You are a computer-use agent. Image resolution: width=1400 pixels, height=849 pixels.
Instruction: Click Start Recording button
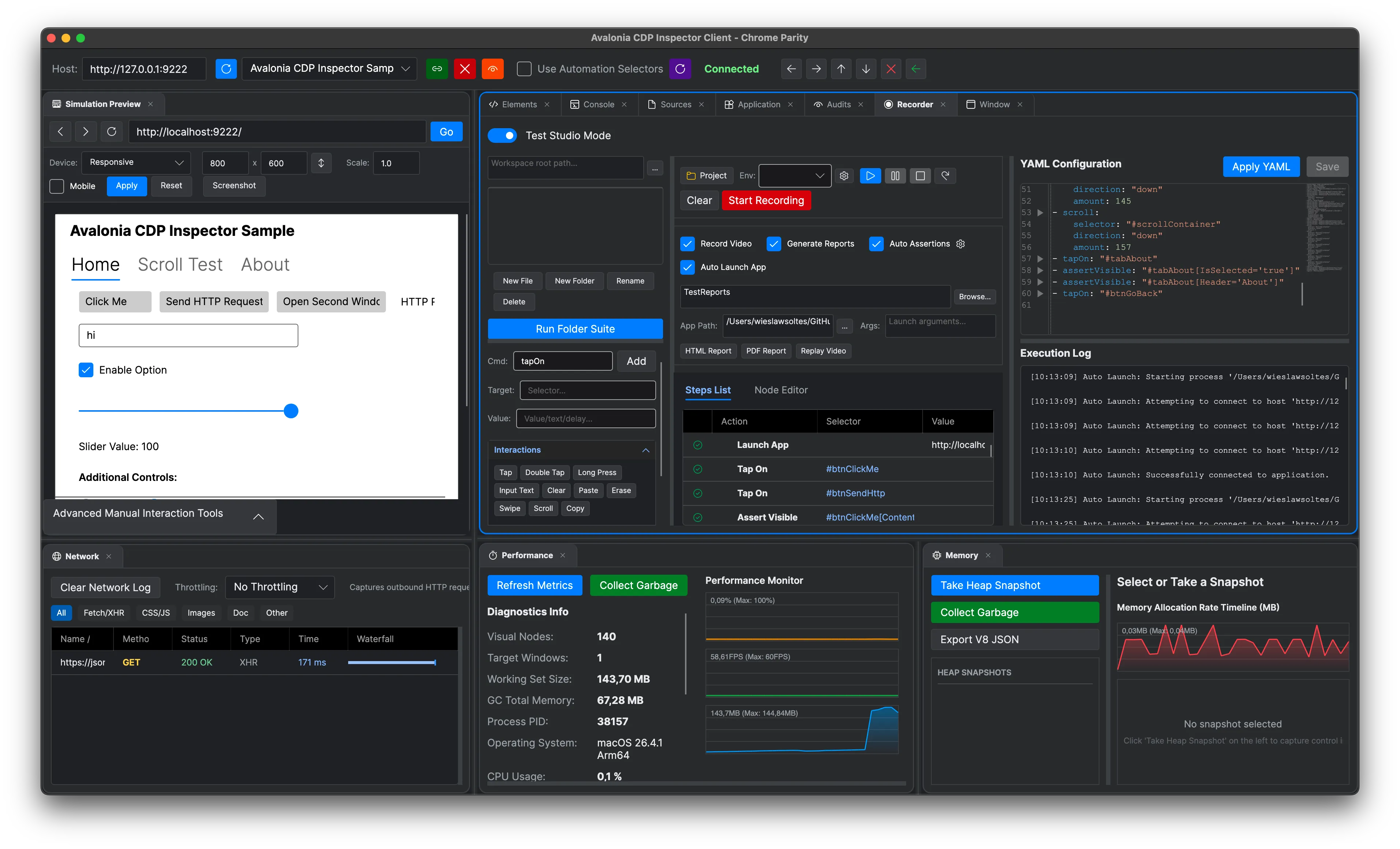click(766, 201)
